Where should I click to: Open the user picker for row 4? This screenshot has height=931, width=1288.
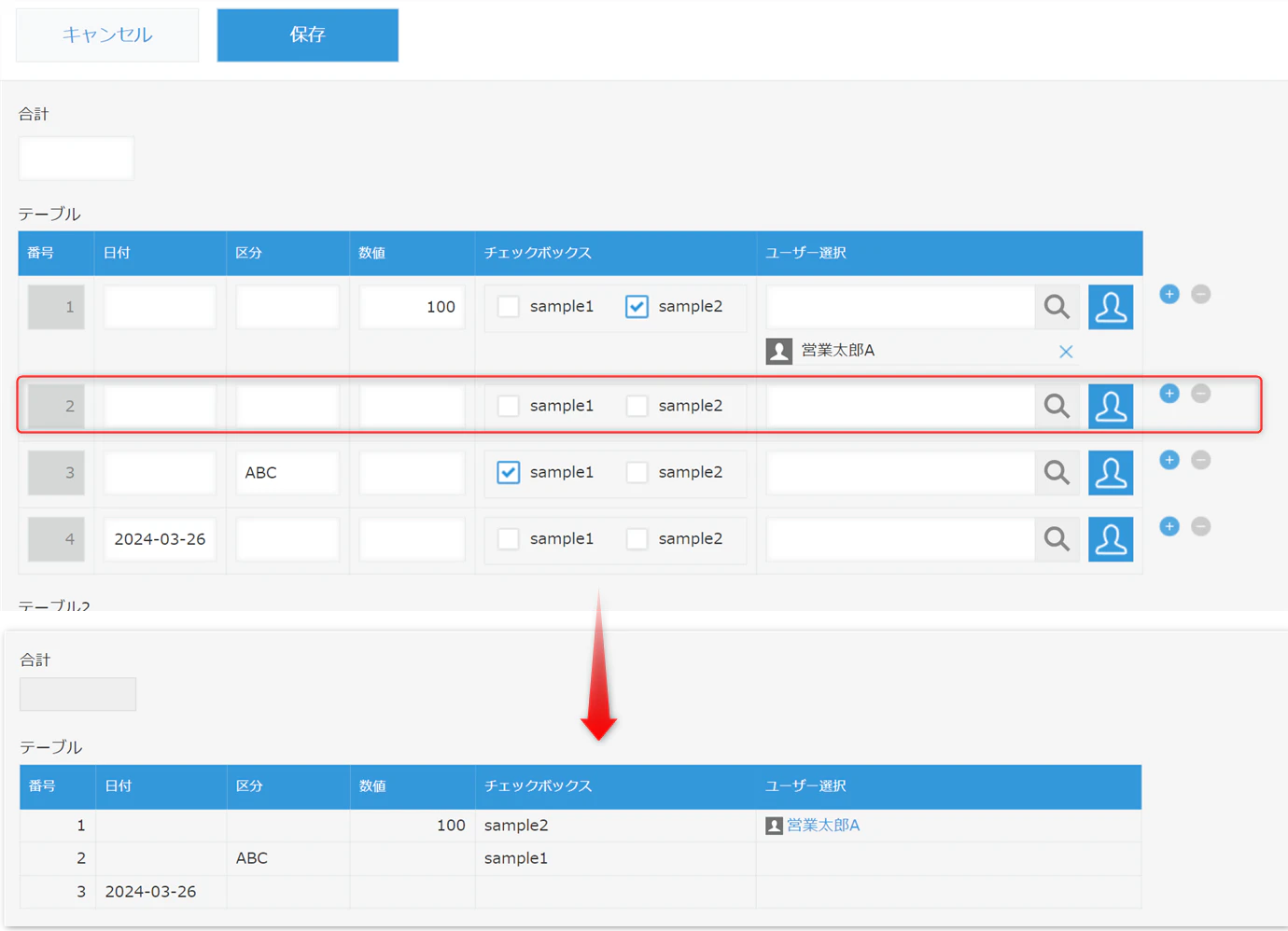1111,539
